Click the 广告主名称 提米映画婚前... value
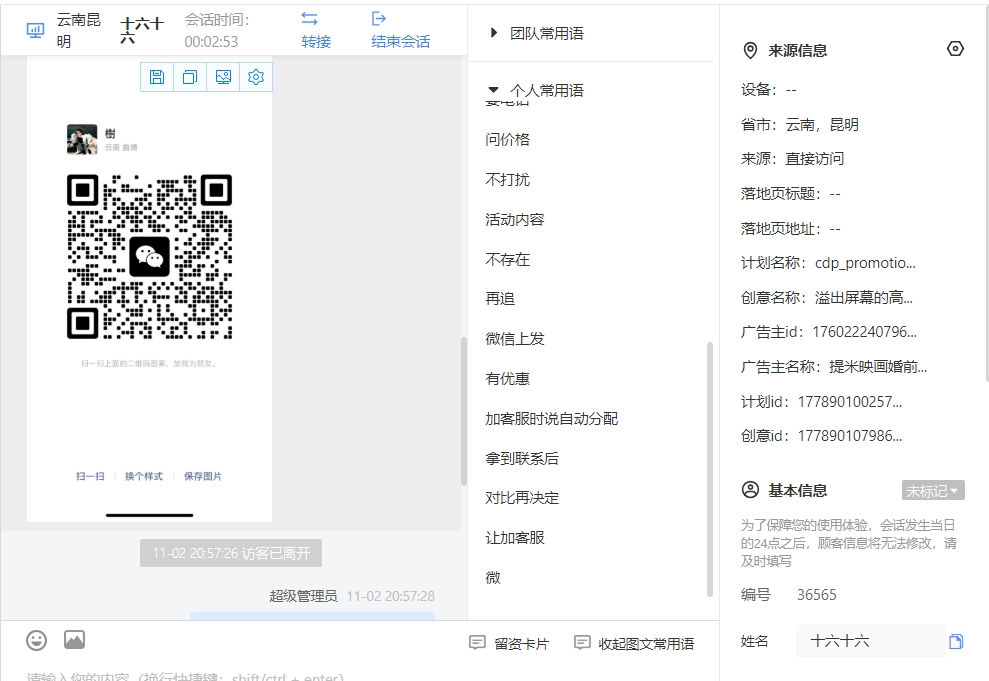Image resolution: width=989 pixels, height=681 pixels. (x=878, y=366)
